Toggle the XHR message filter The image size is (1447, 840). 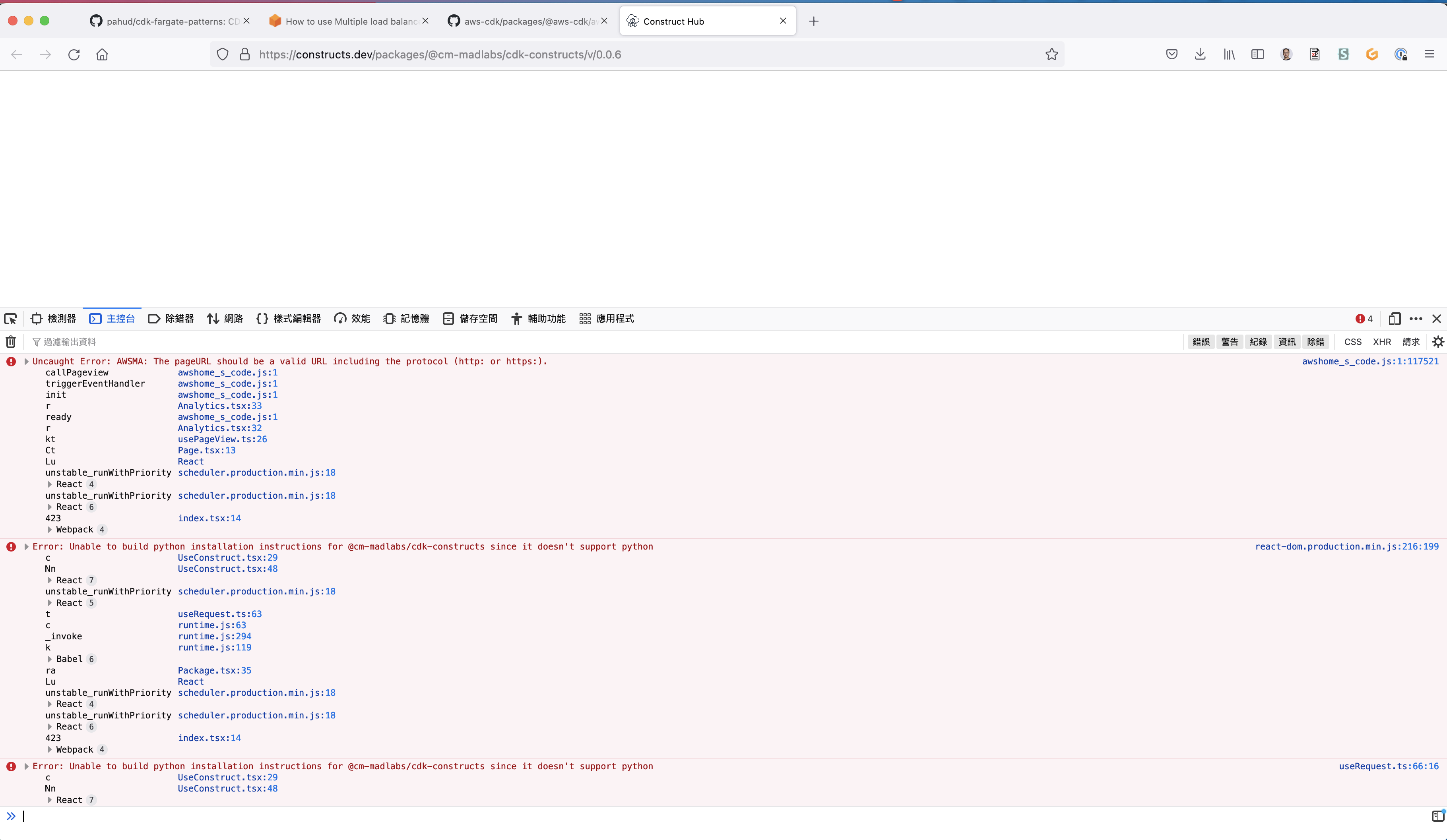[x=1382, y=341]
